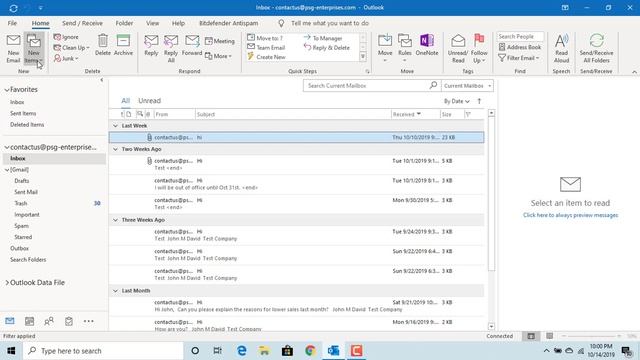Switch to Tasks view
640x360 pixels.
pyautogui.click(x=69, y=321)
